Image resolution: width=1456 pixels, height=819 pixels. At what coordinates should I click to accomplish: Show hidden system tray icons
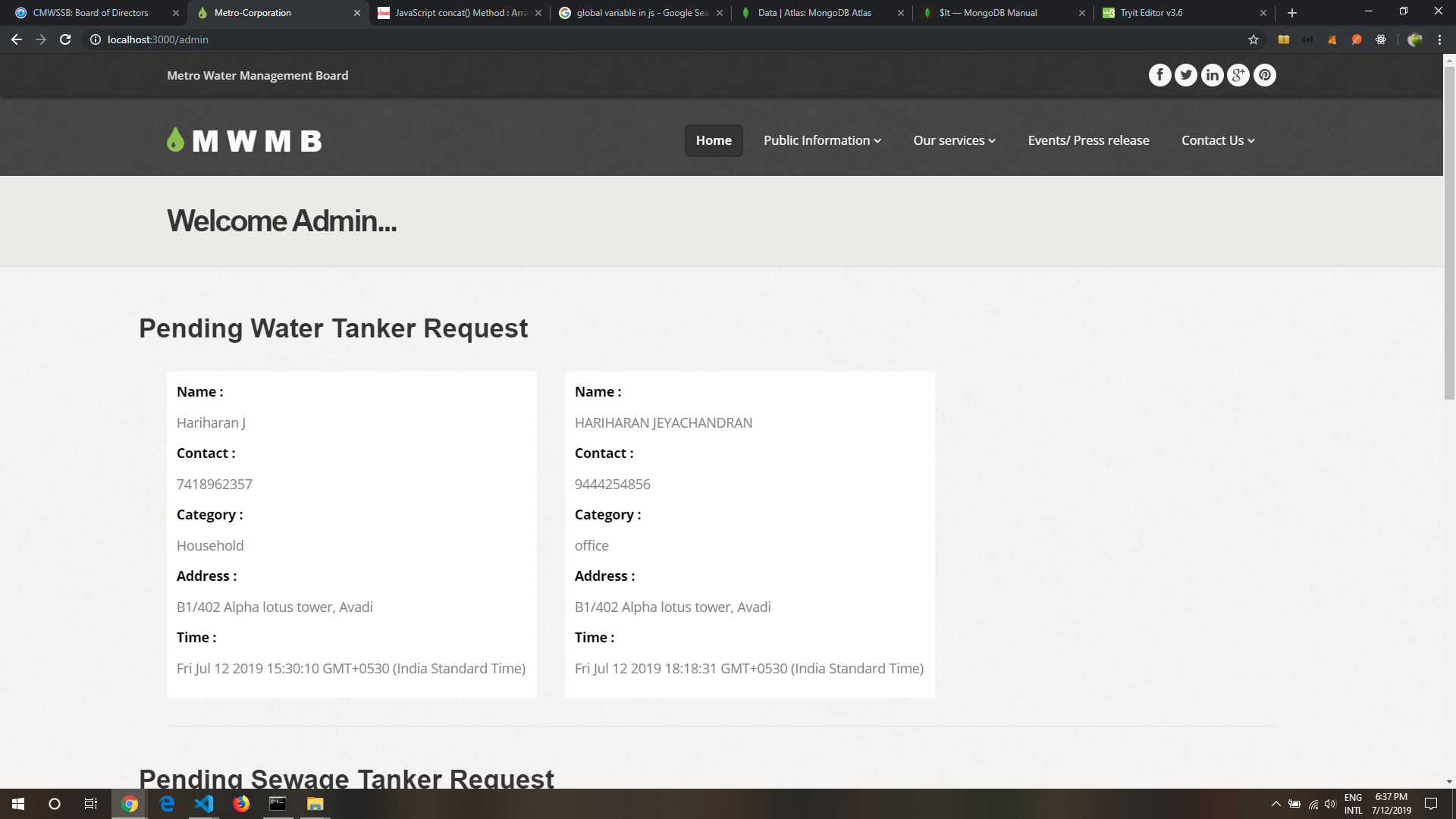click(x=1276, y=804)
